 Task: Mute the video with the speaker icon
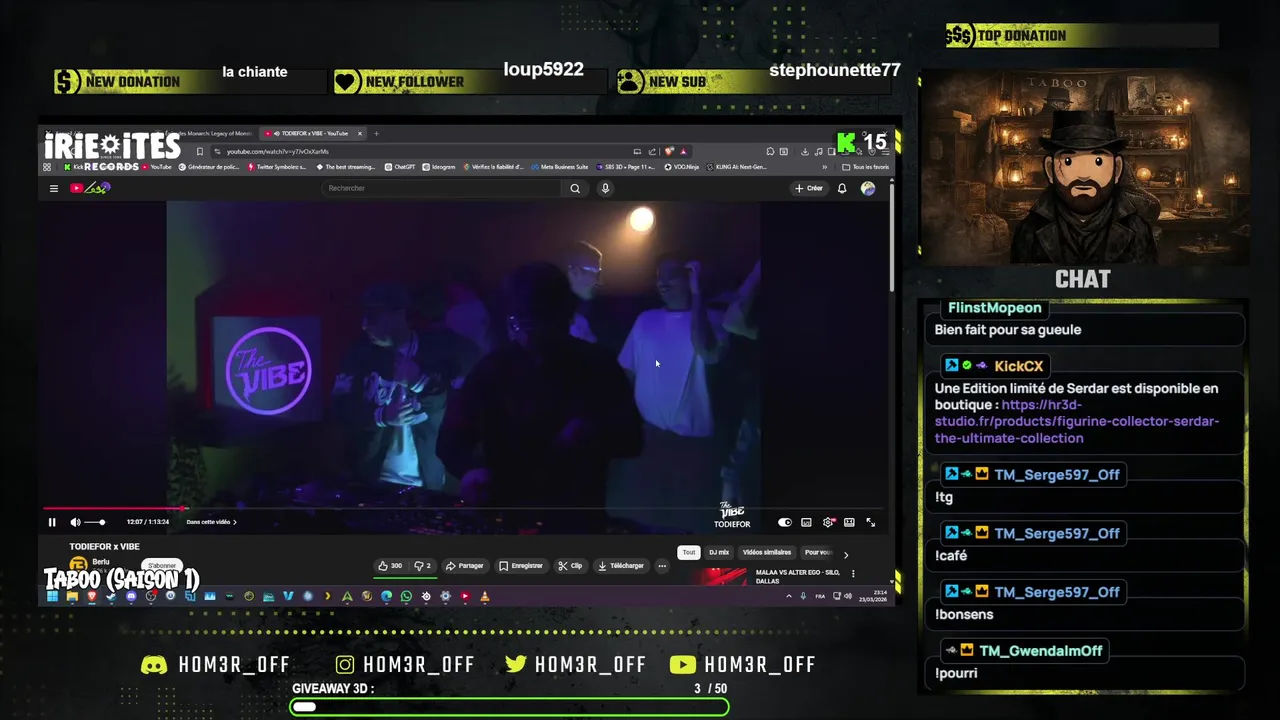coord(75,522)
